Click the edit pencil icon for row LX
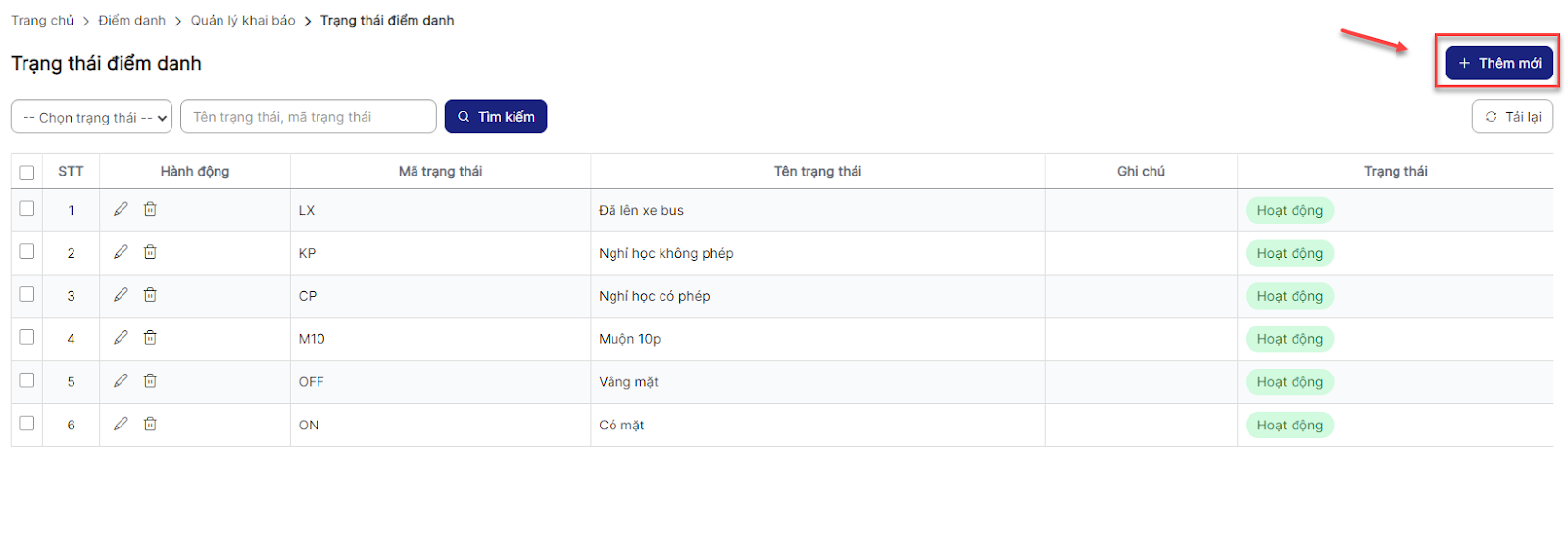1568x552 pixels. (121, 209)
